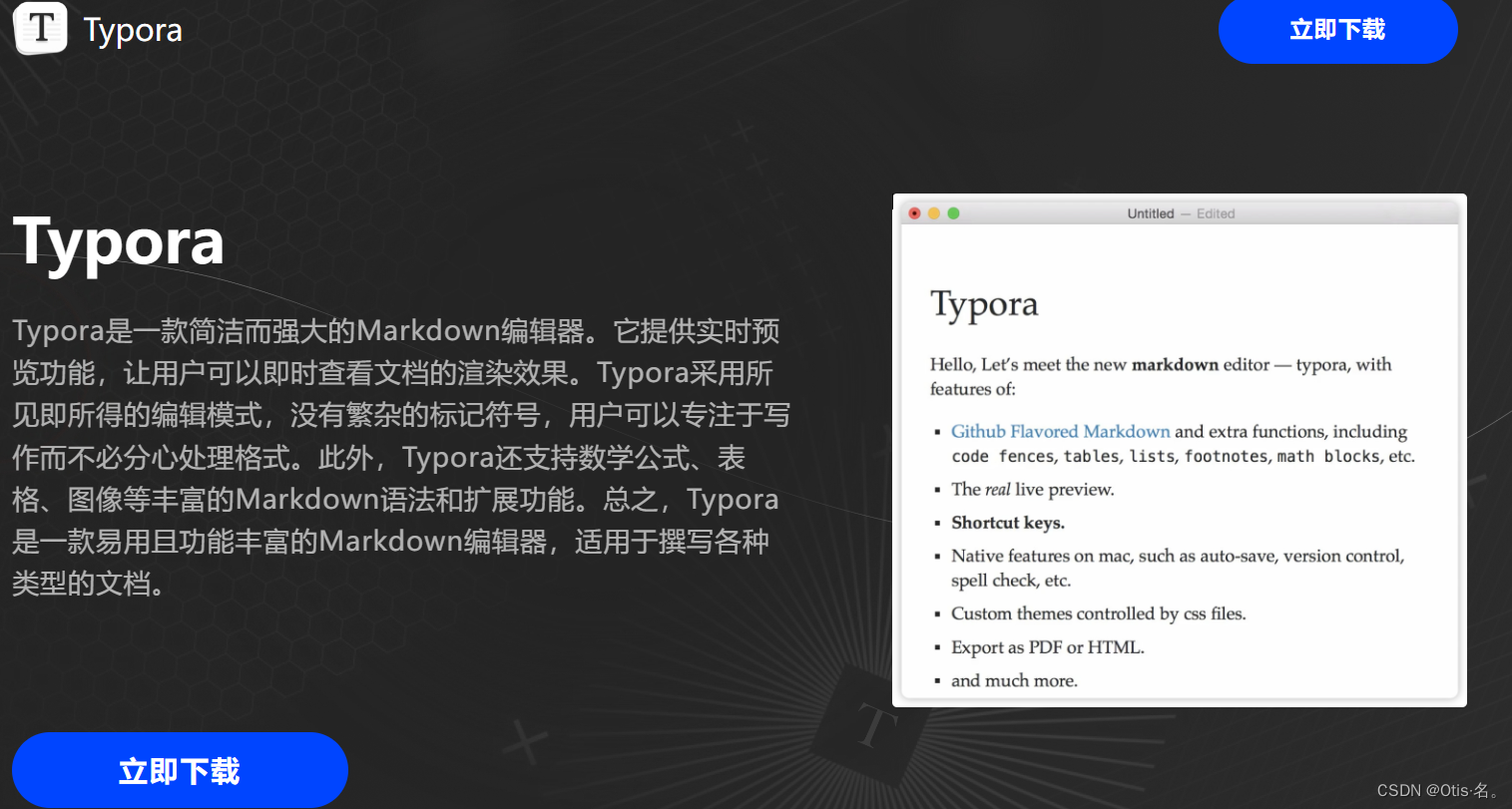1512x809 pixels.
Task: Click the Typora title inside the preview document
Action: pyautogui.click(x=984, y=304)
